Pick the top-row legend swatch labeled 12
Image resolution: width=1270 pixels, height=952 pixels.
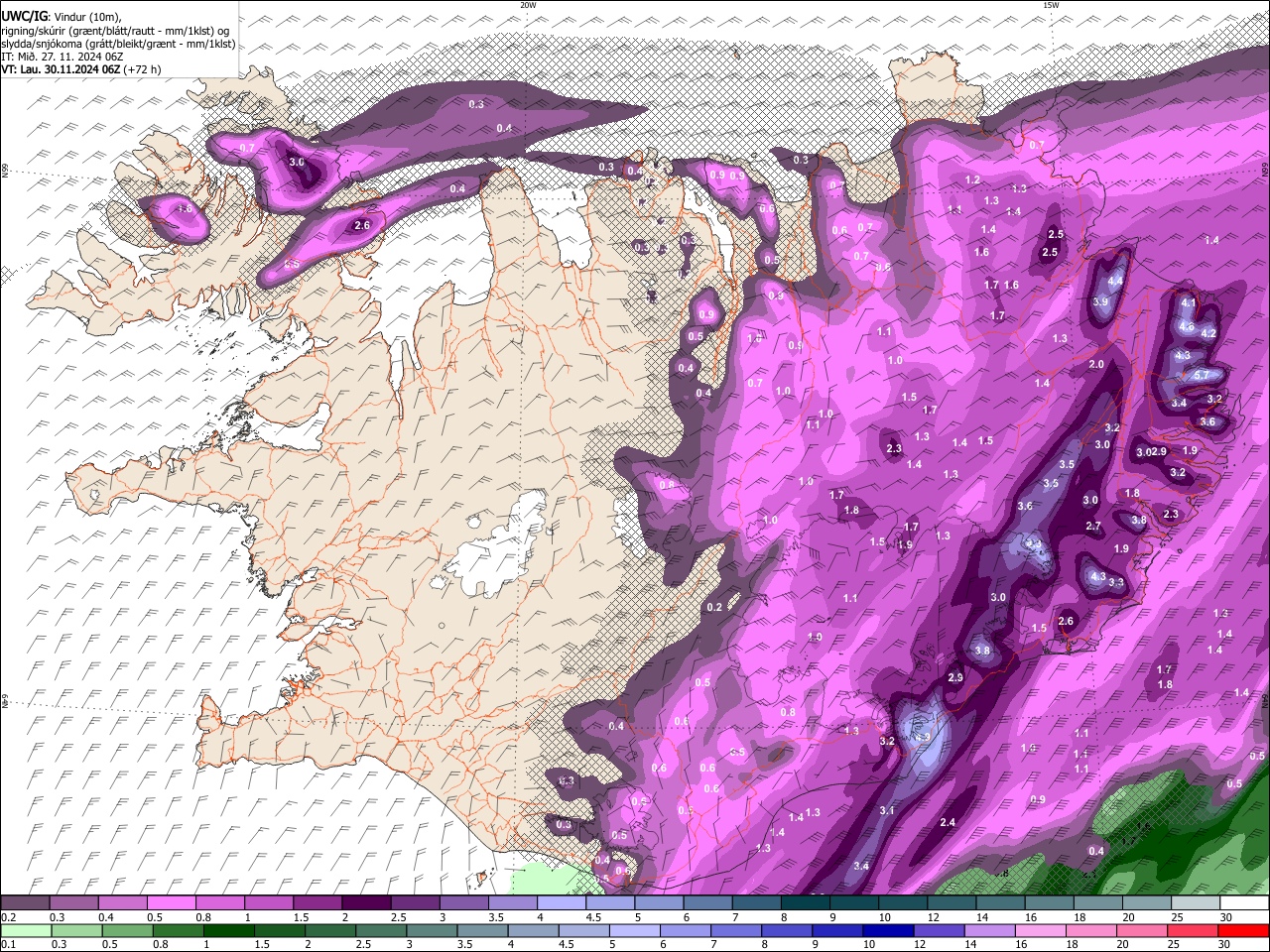pos(952,902)
